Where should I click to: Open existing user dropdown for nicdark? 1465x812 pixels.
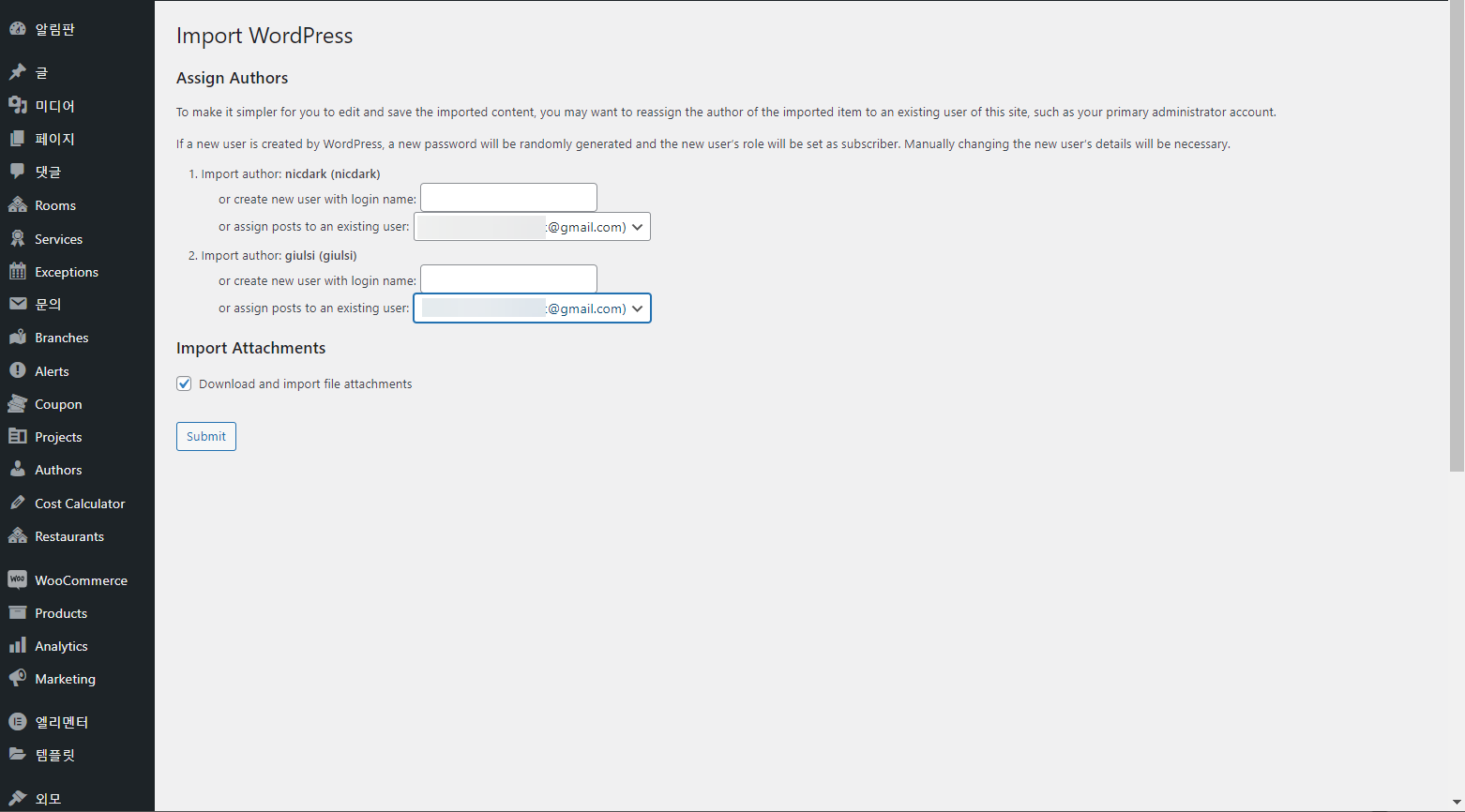pos(532,227)
